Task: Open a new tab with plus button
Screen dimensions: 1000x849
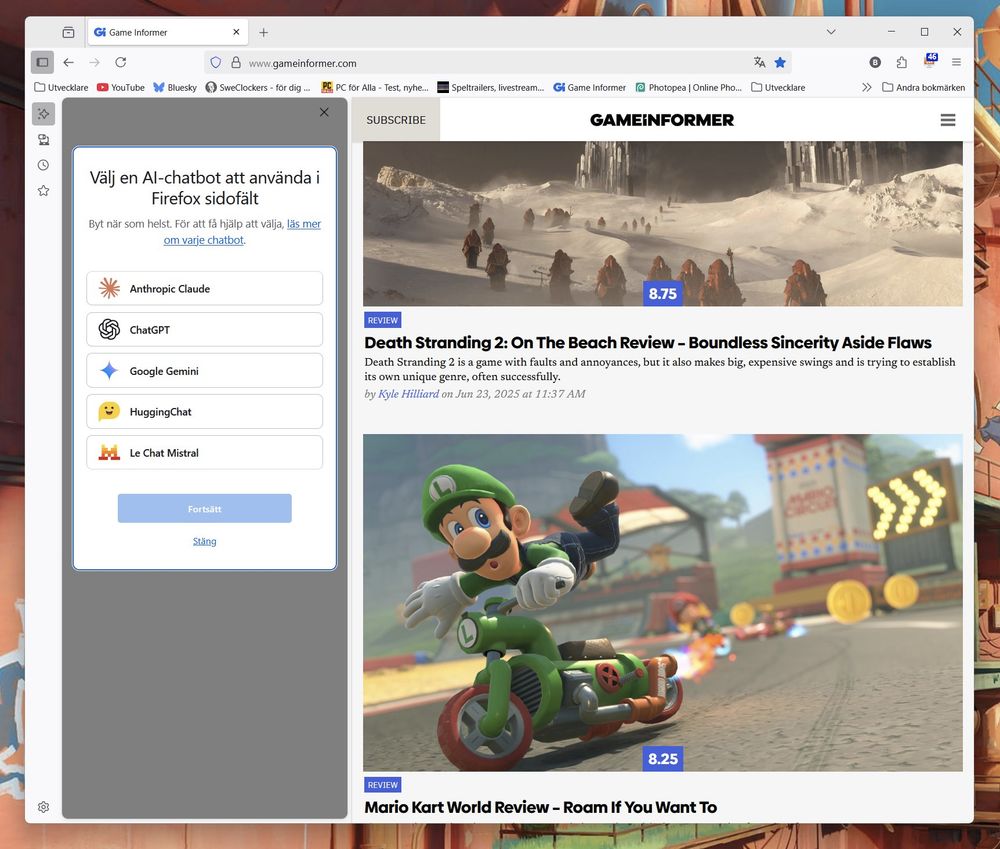Action: pos(263,32)
